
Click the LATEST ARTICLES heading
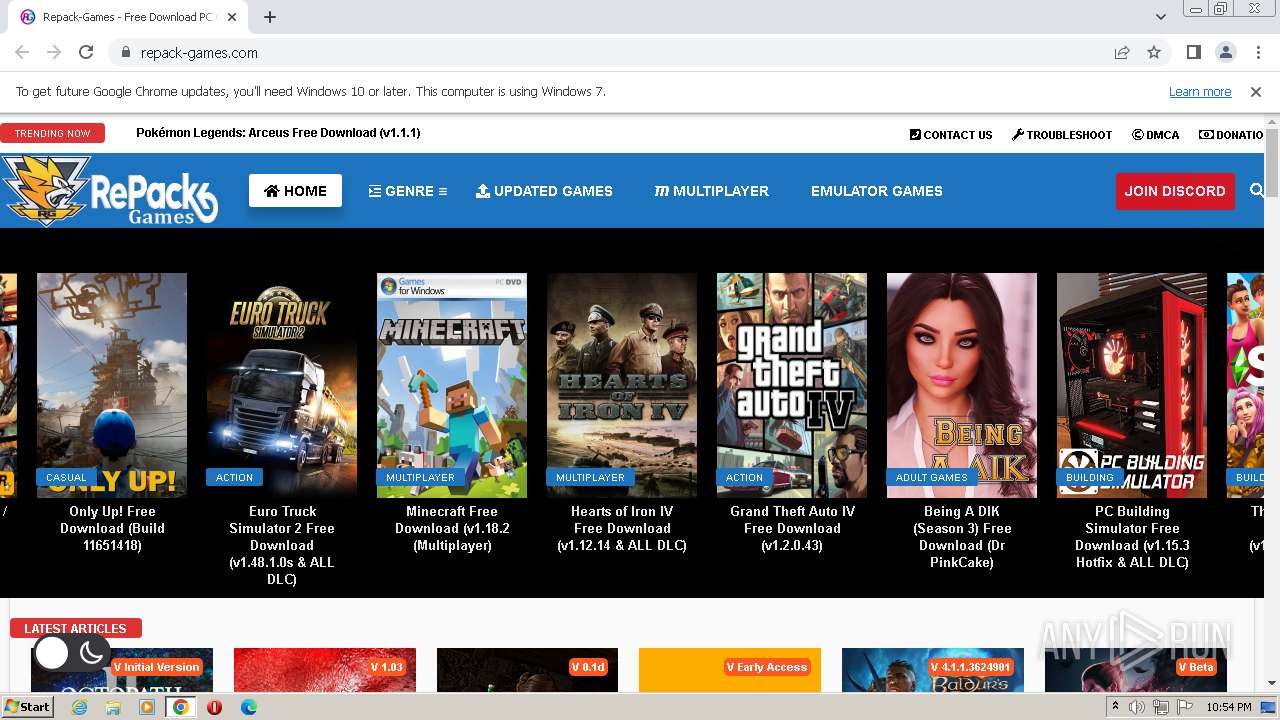pyautogui.click(x=75, y=628)
